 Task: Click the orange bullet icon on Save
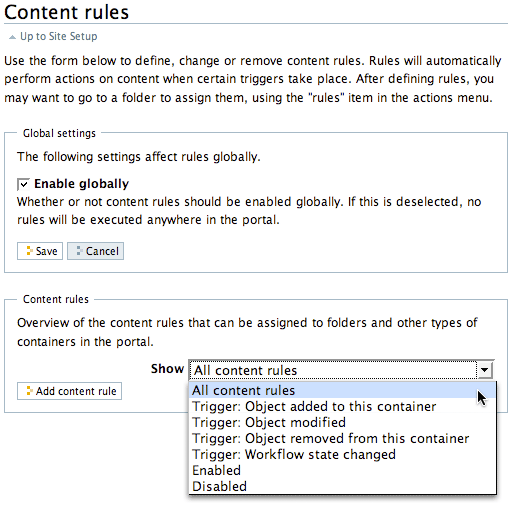(29, 251)
